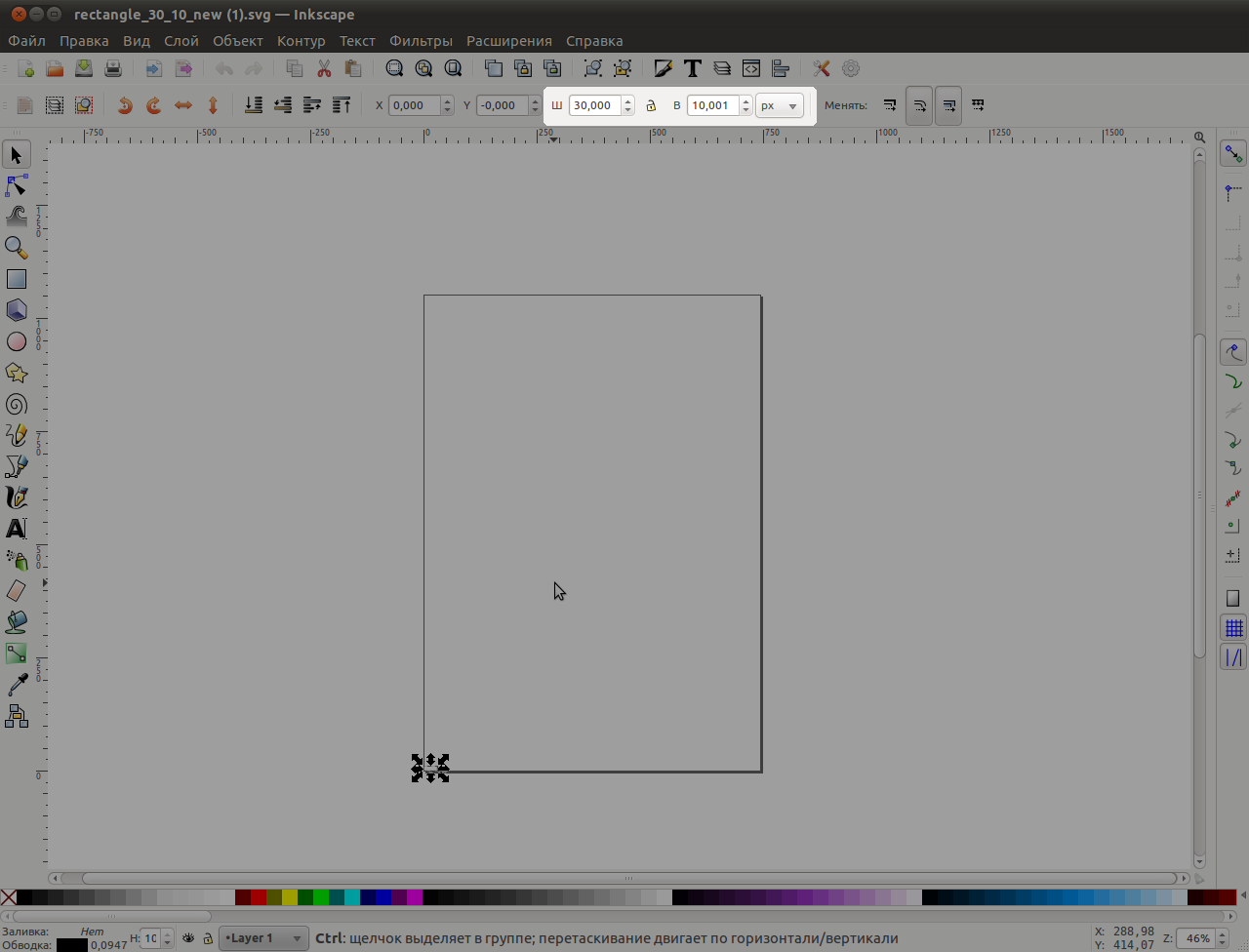Viewport: 1249px width, 952px height.
Task: Click the width field showing 30,000
Action: (595, 105)
